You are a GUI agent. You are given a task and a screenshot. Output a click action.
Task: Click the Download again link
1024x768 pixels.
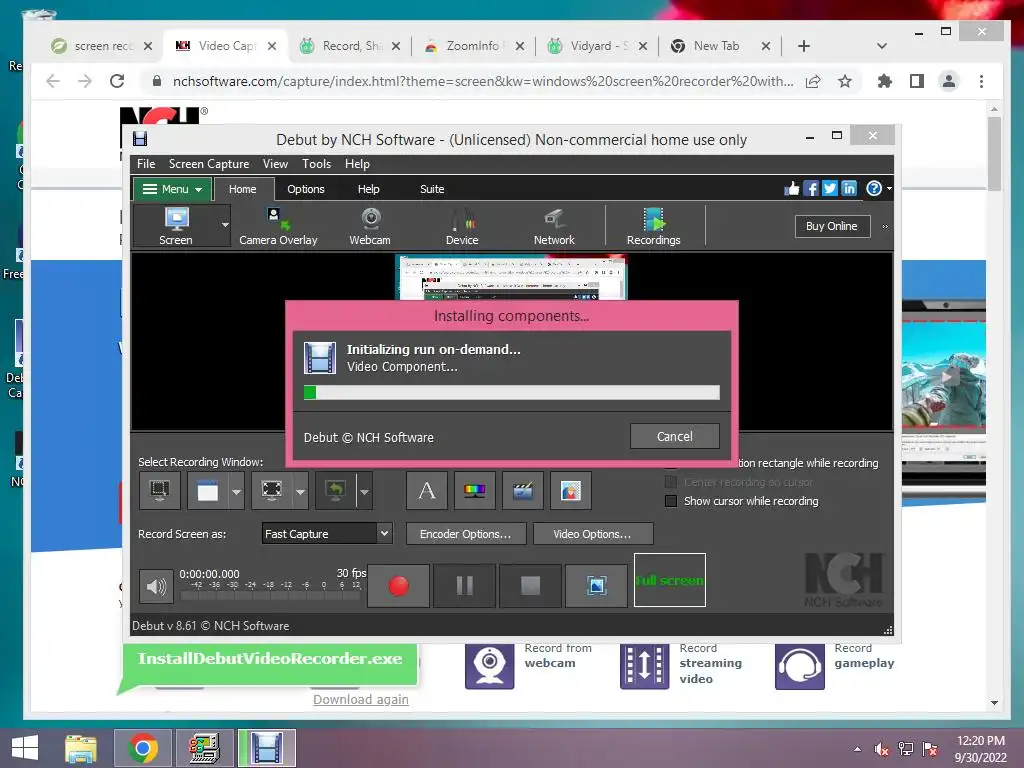360,699
